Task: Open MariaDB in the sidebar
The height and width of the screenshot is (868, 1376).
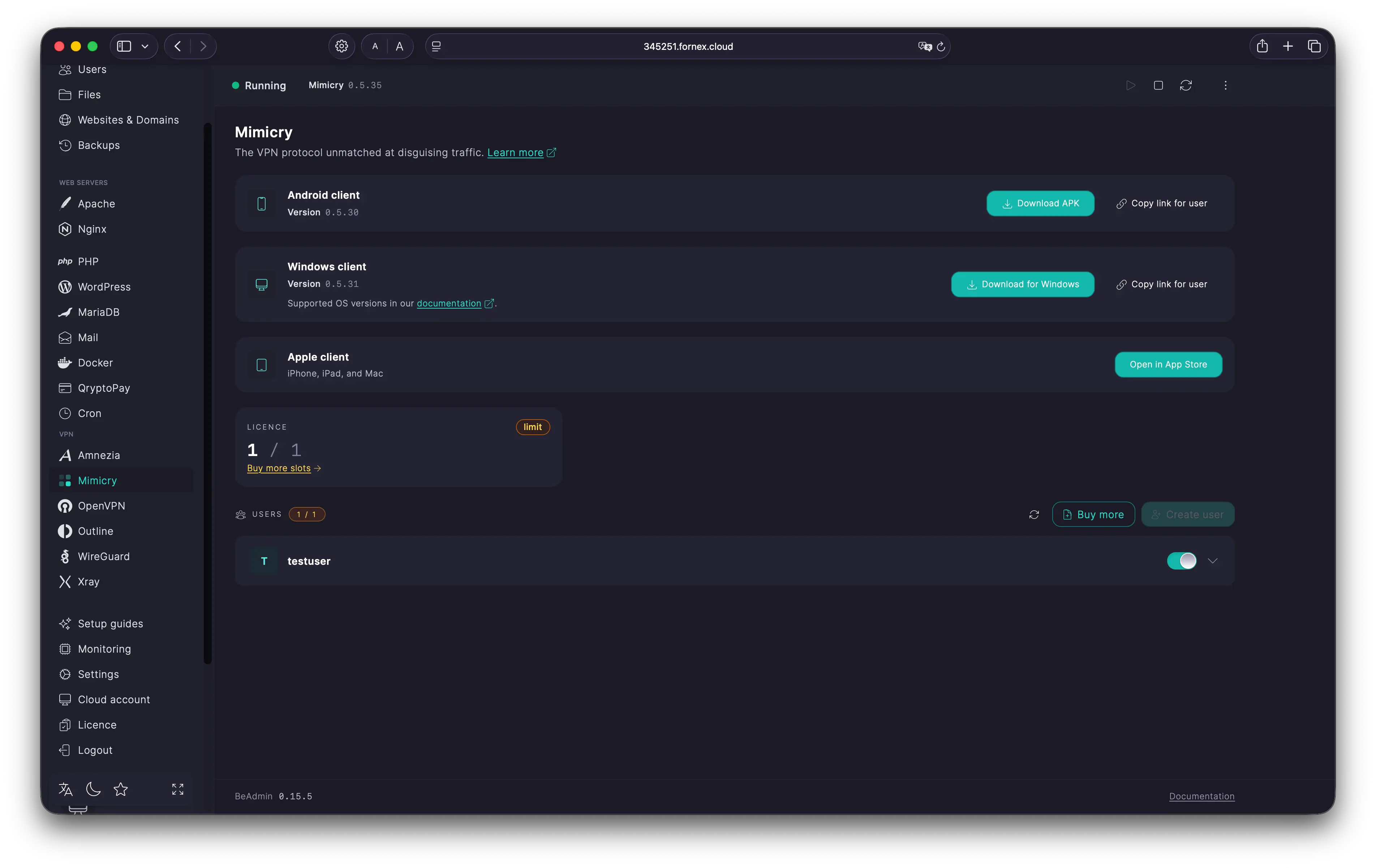Action: (98, 312)
